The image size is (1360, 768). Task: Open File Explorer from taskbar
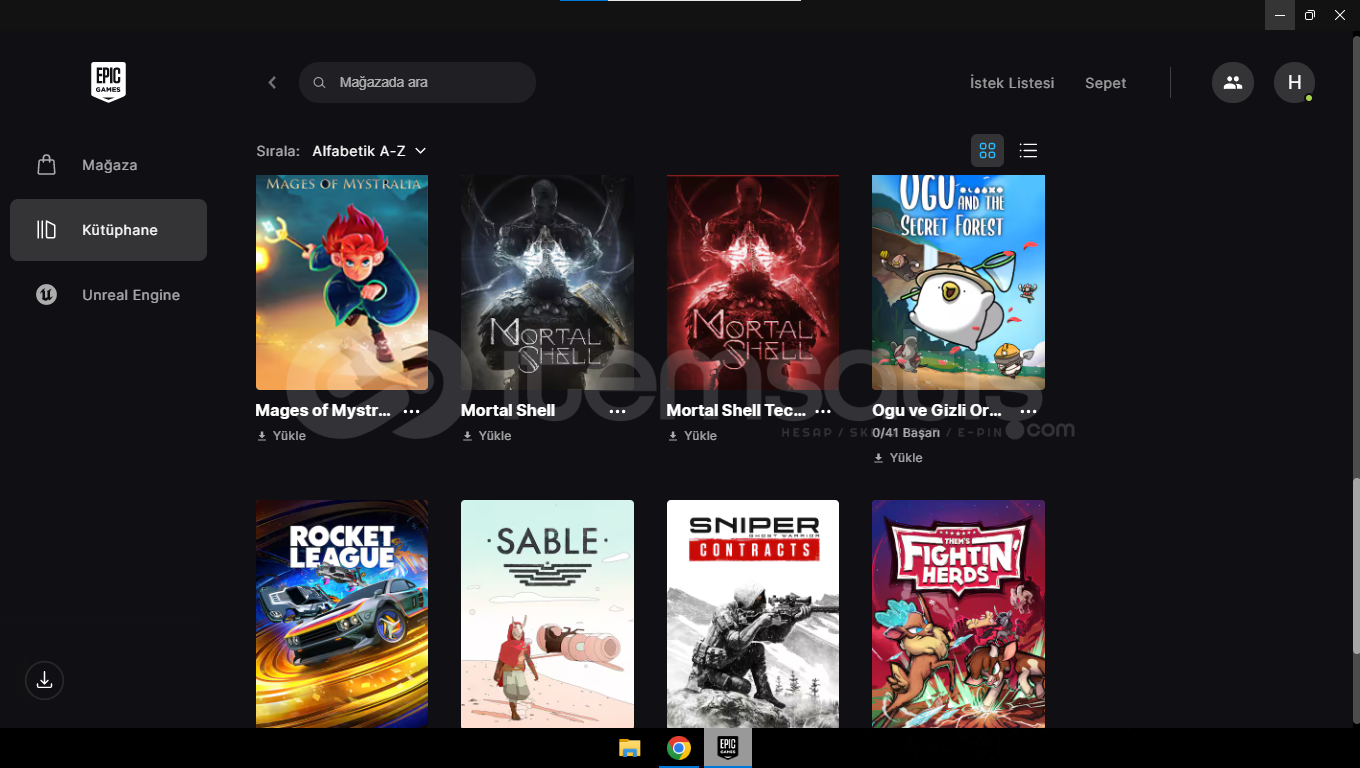pyautogui.click(x=629, y=748)
